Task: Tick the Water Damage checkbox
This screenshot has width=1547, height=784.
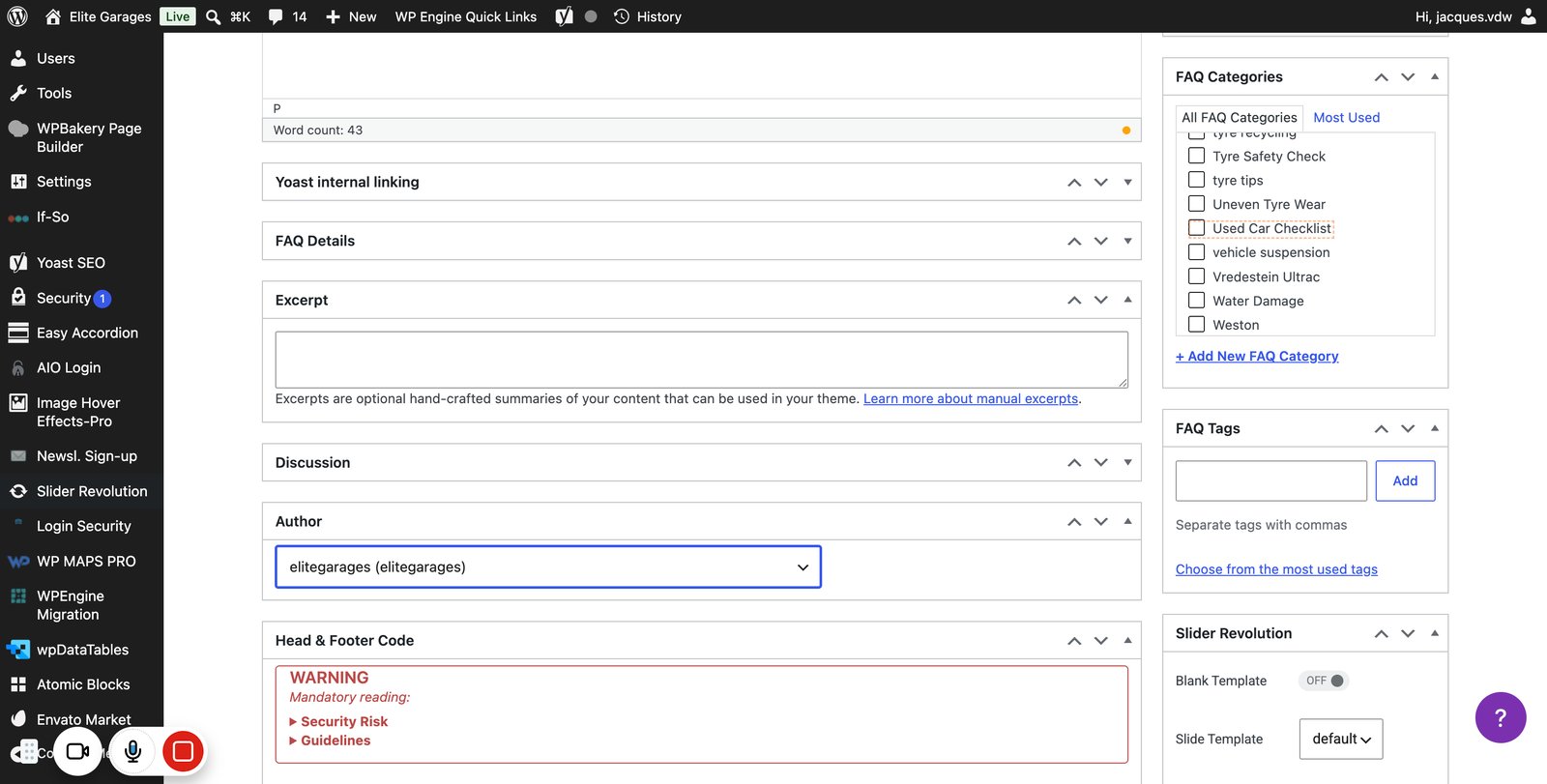Action: [1197, 301]
